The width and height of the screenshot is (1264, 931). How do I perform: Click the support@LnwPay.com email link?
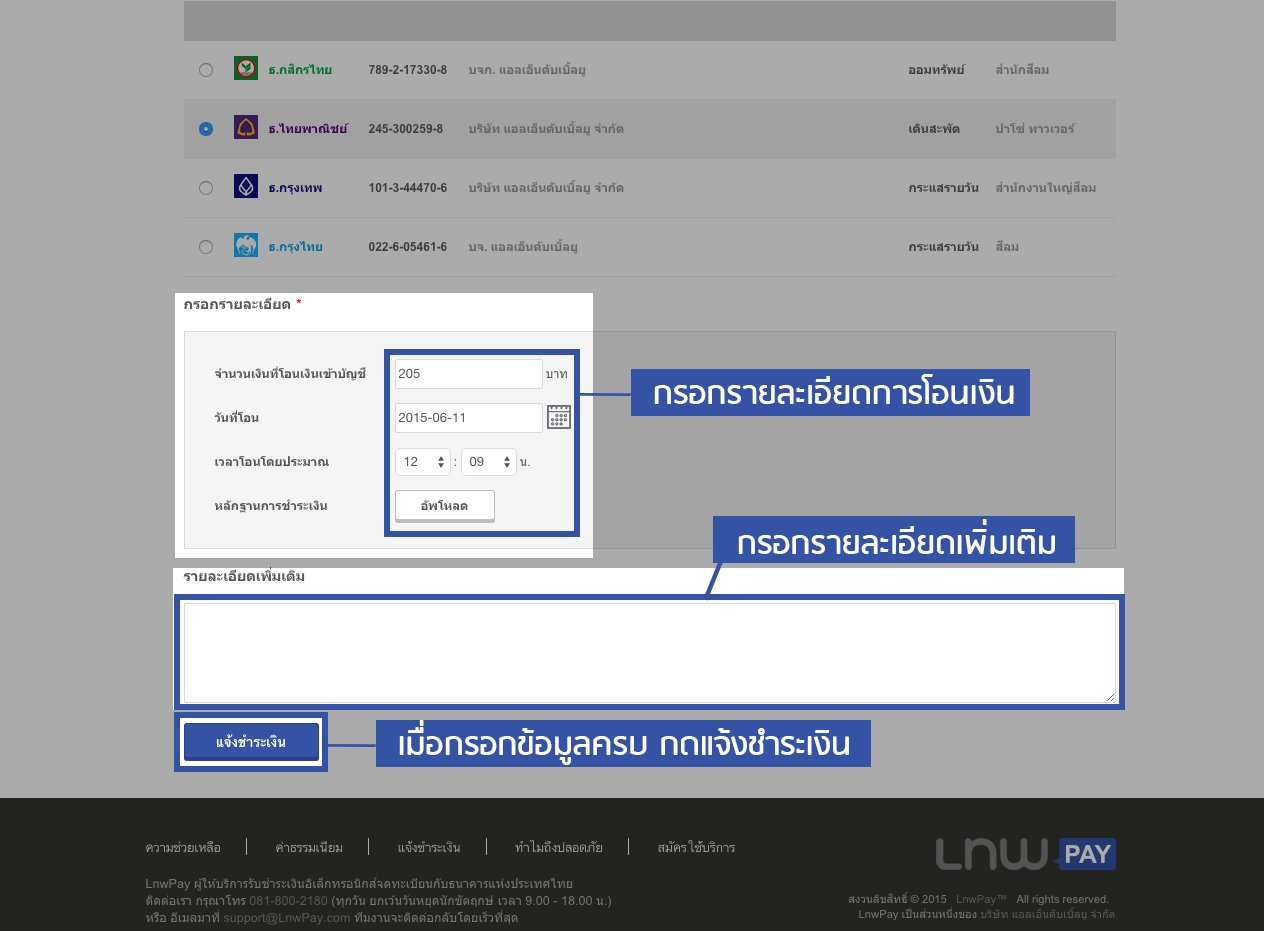point(286,917)
